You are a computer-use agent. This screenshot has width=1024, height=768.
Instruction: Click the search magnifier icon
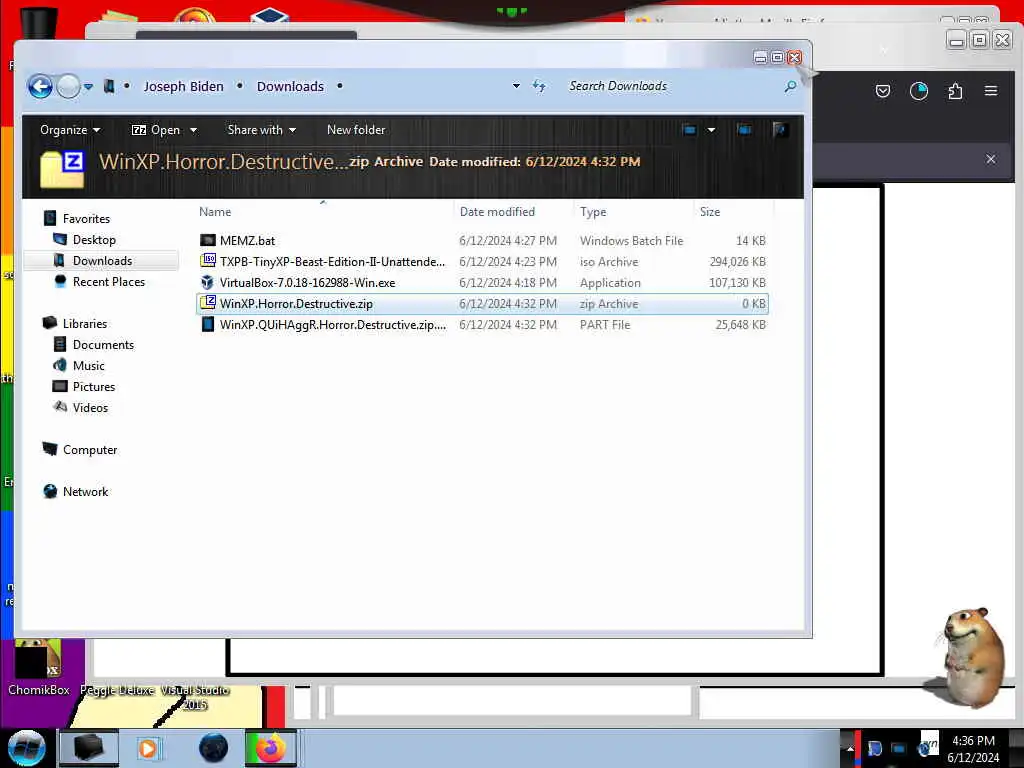point(790,86)
